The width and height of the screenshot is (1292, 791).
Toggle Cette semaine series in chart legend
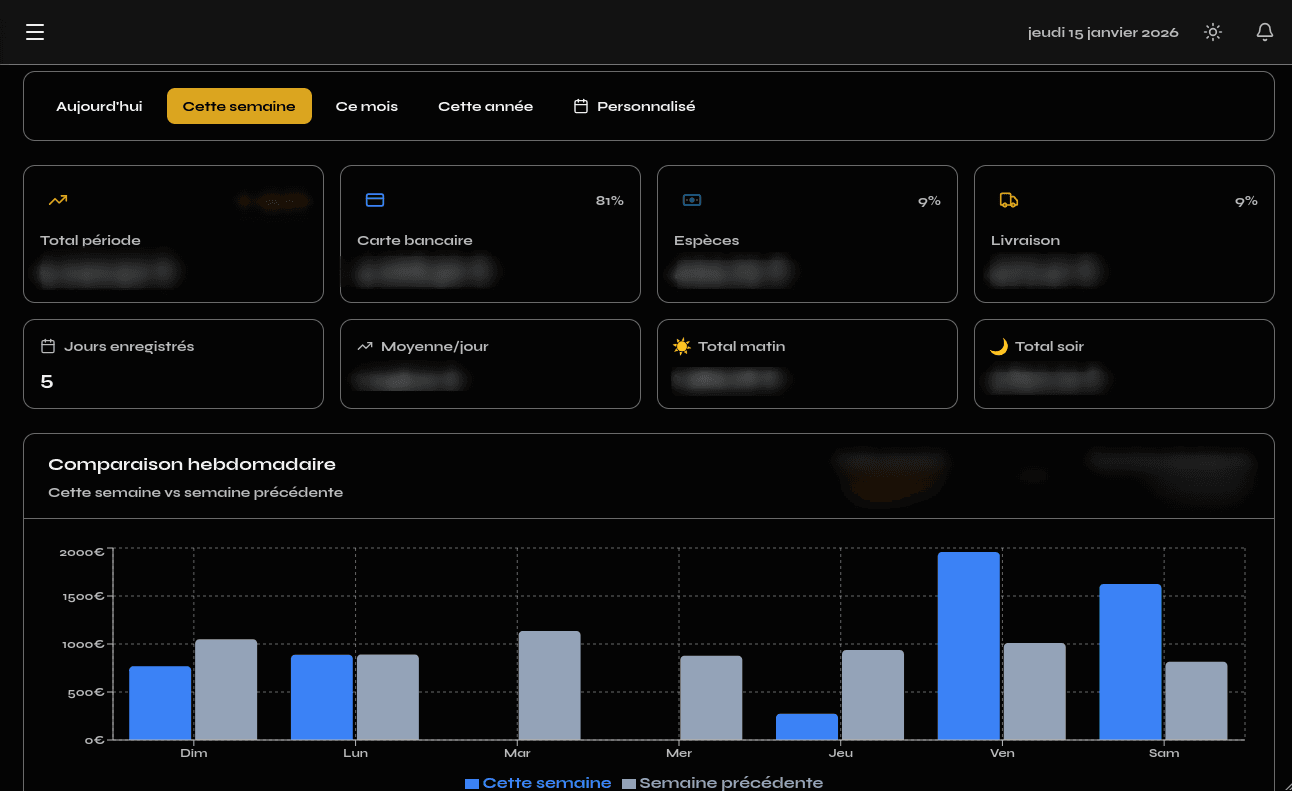tap(538, 783)
